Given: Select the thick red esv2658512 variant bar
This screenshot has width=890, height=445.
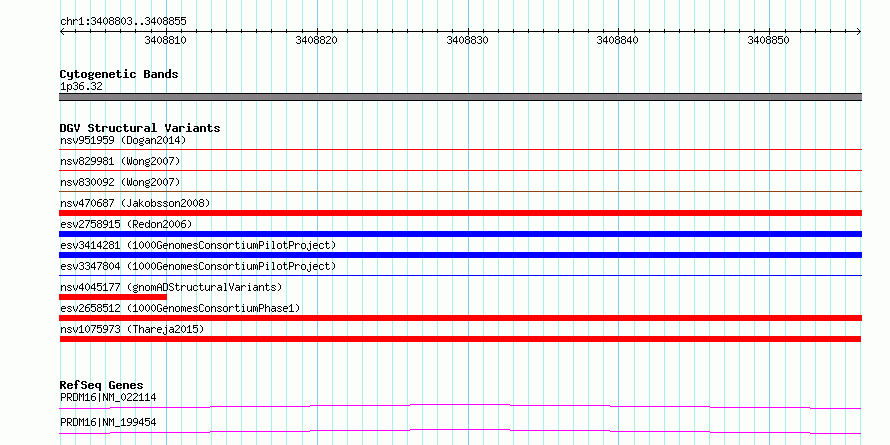Looking at the screenshot, I should [460, 318].
